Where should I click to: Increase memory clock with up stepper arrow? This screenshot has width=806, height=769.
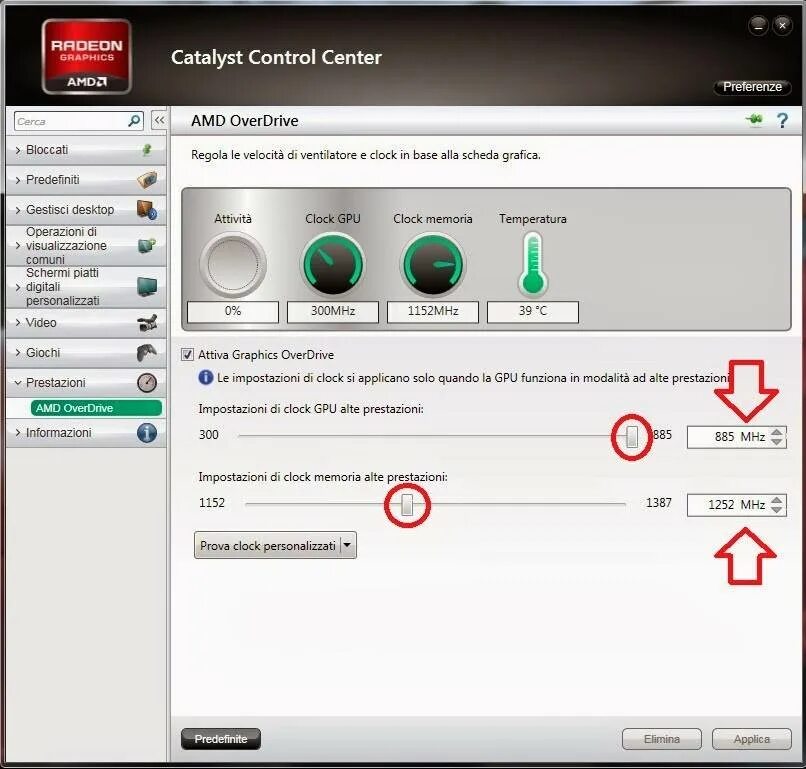(x=777, y=500)
